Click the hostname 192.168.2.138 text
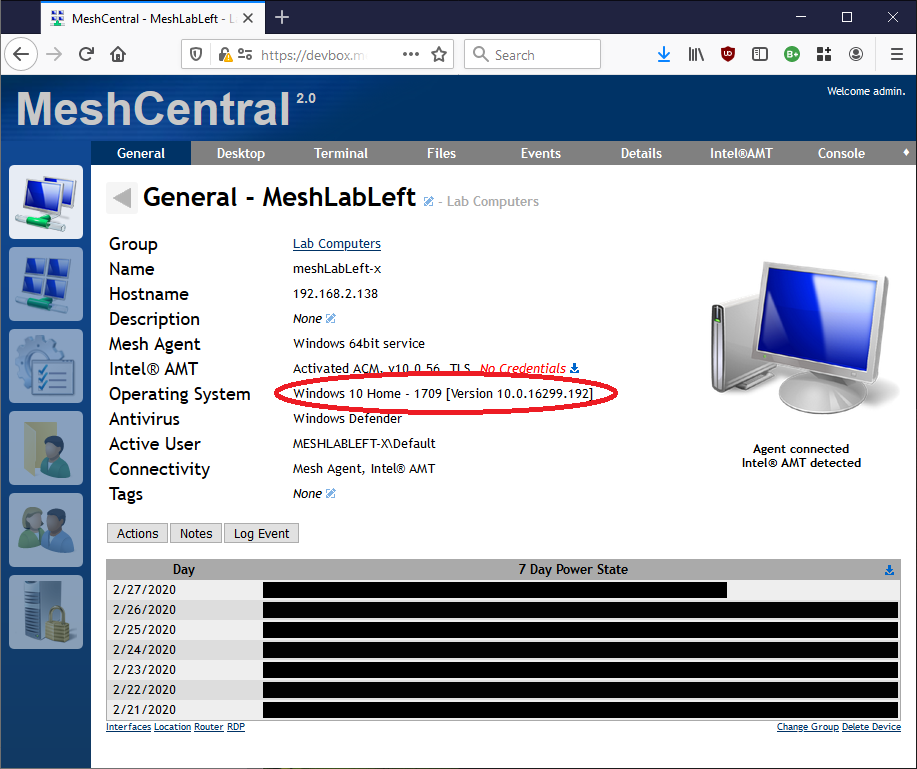Screen dimensions: 917x769 335,294
